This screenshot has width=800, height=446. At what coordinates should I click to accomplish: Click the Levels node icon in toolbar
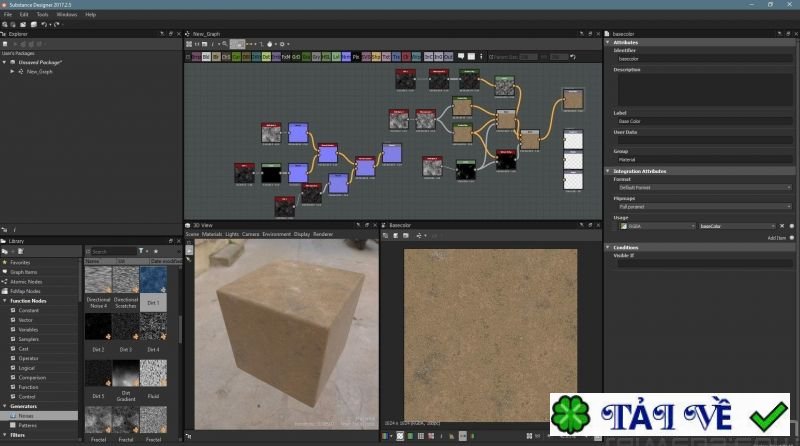[x=336, y=57]
